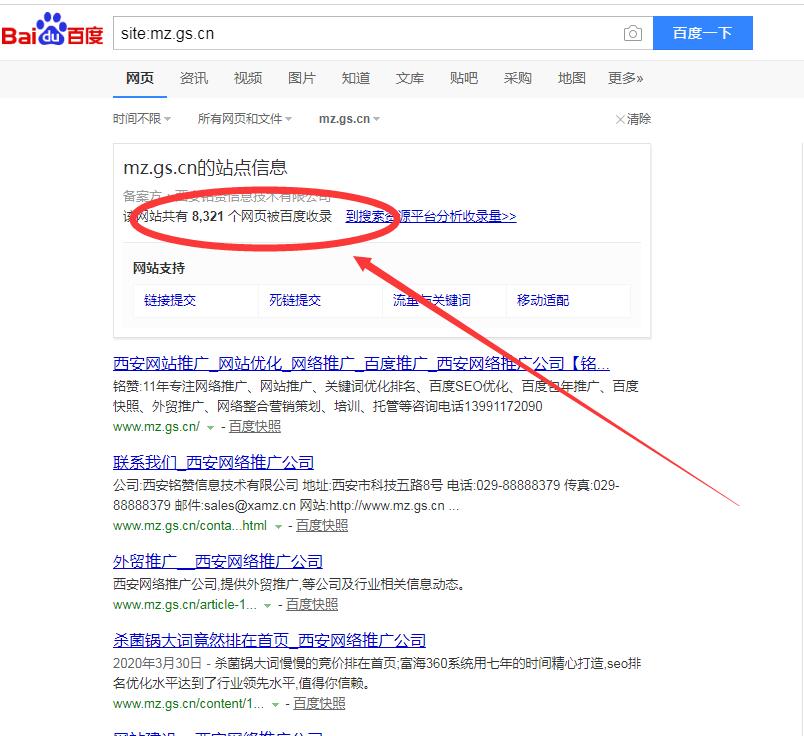Open the 联系我们_西安网络推广公司 result
Viewport: 804px width, 736px height.
pos(213,462)
